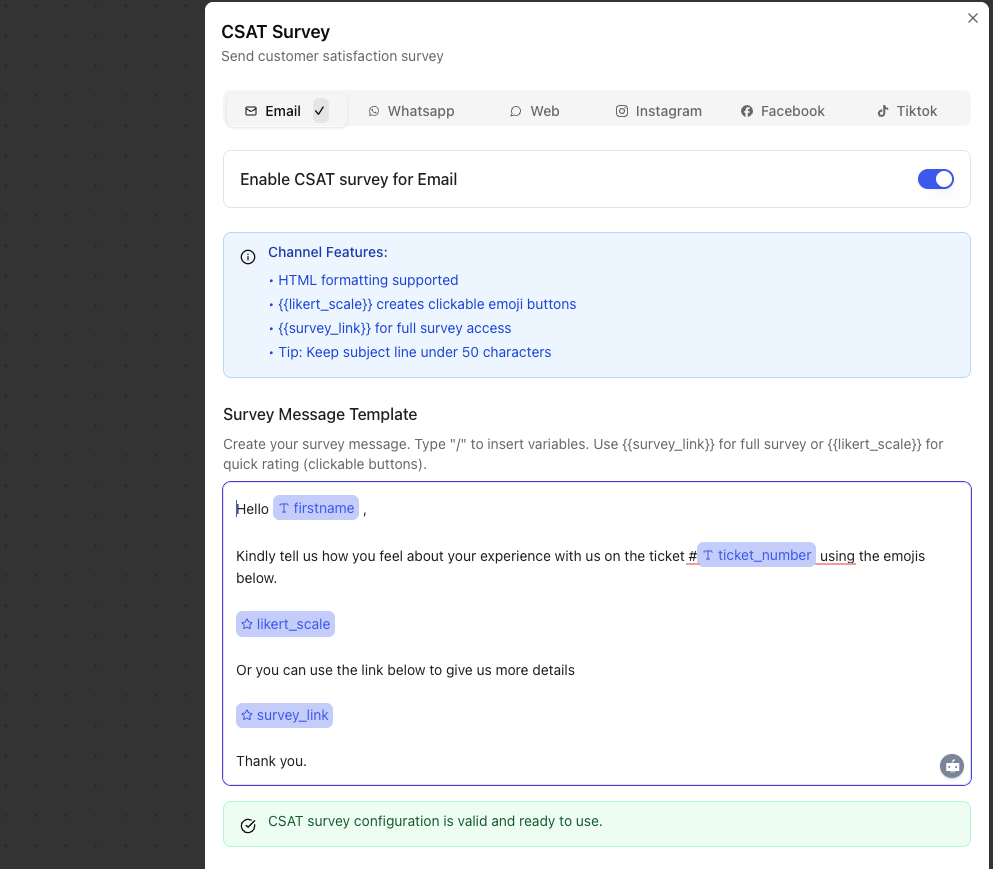Click the checkmark next to the Email label
This screenshot has height=869, width=993.
point(318,111)
